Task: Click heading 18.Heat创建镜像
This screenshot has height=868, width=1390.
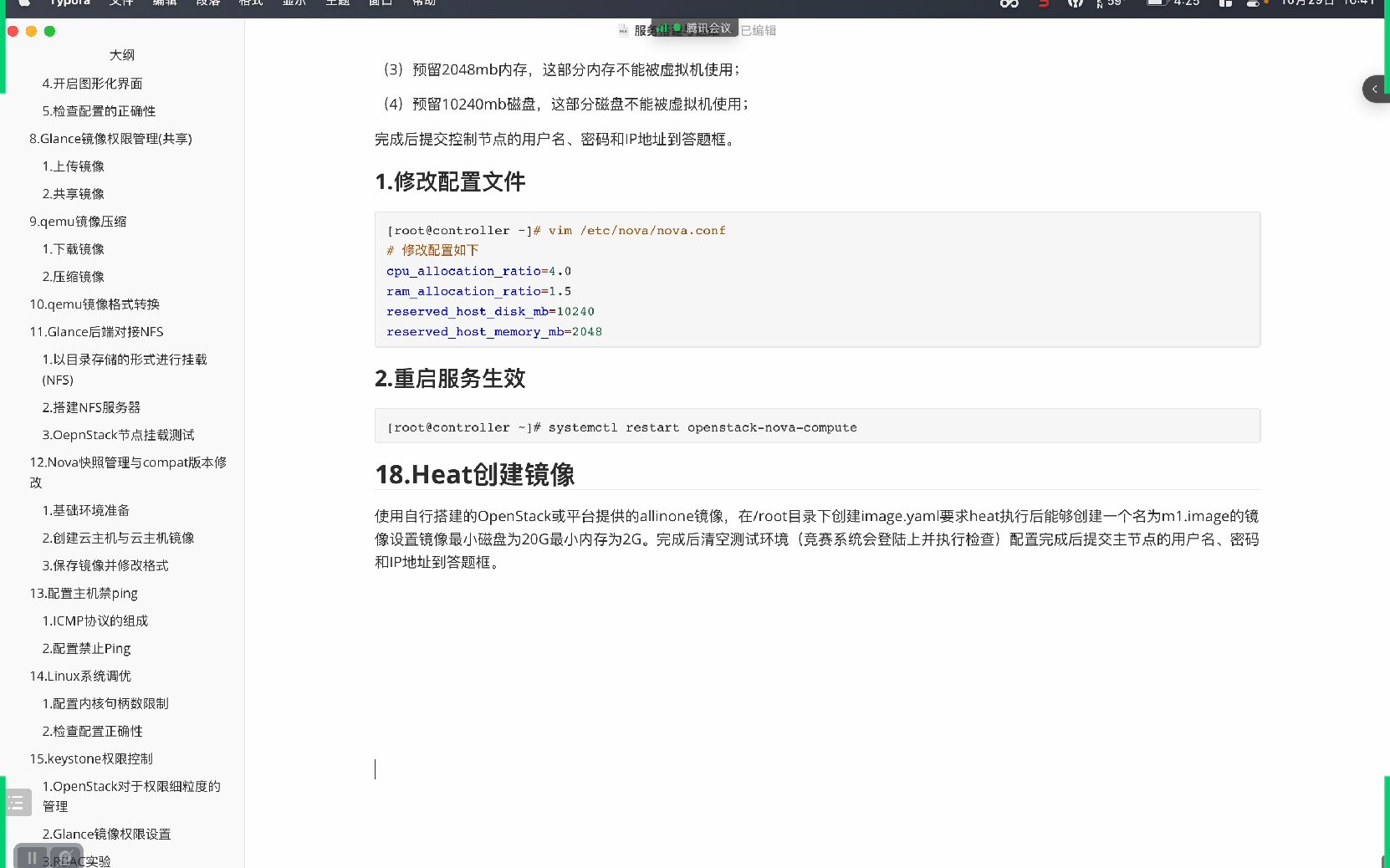Action: (475, 474)
